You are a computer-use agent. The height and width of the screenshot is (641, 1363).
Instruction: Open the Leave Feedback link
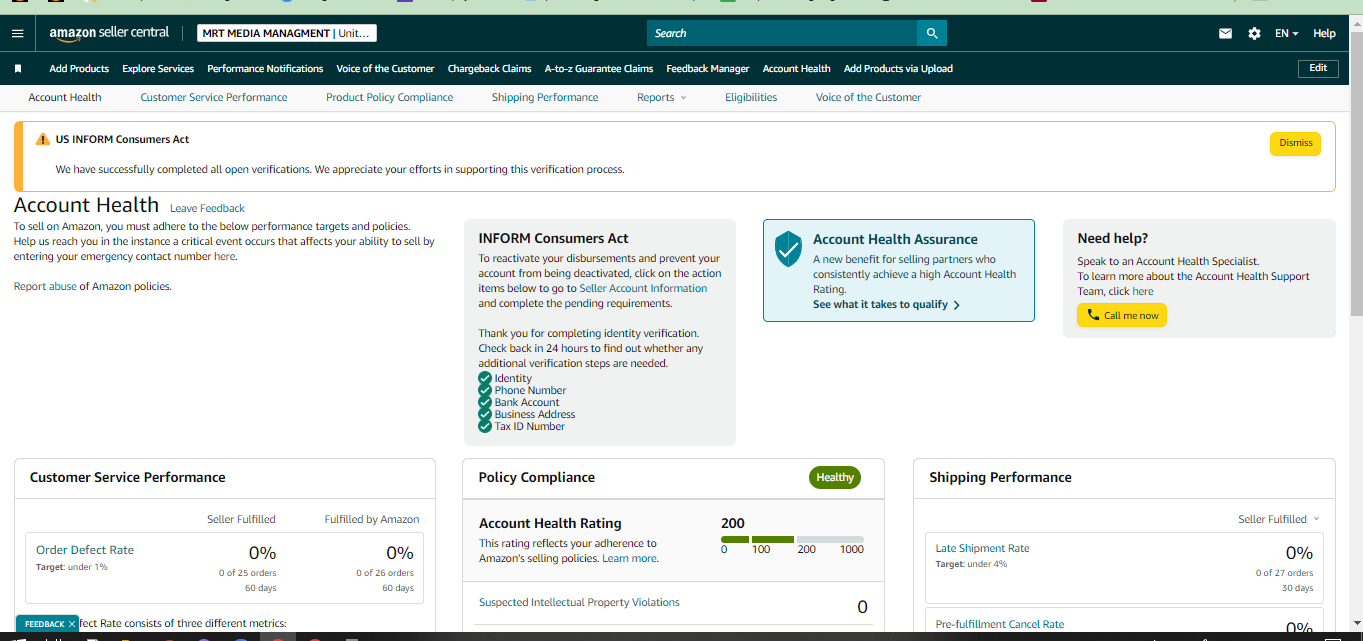207,208
